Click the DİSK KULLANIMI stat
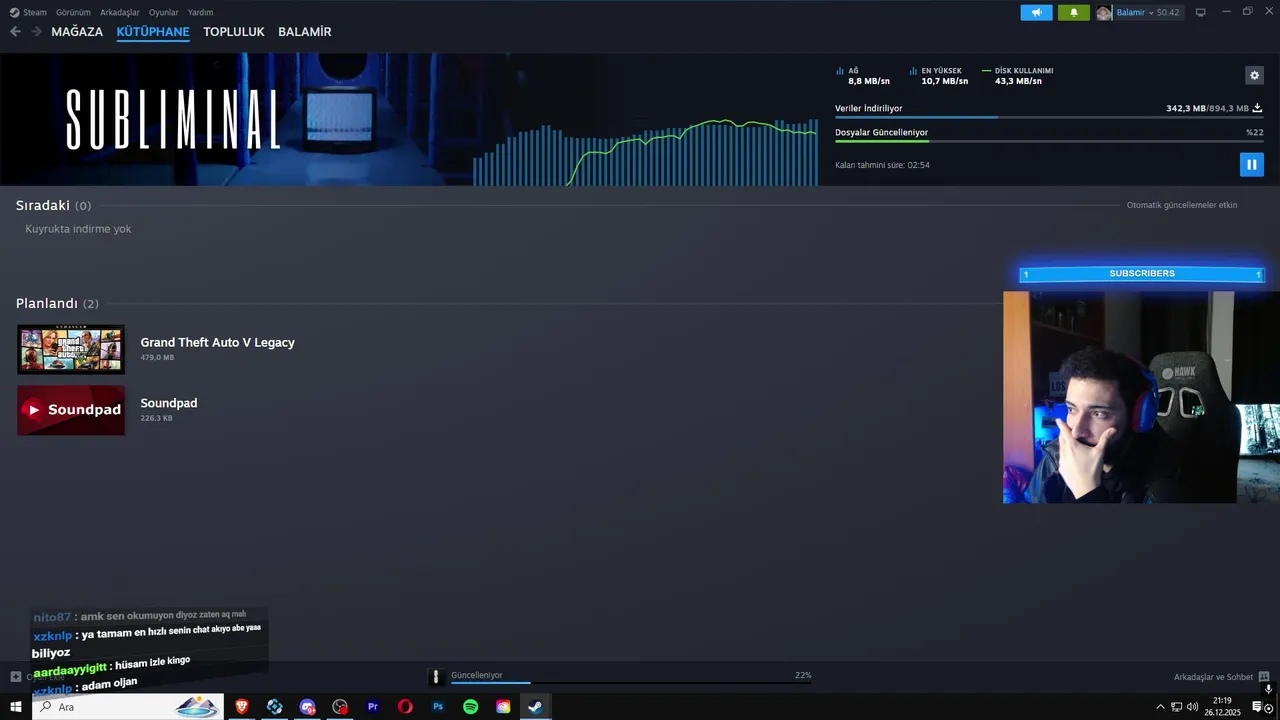 [x=1018, y=76]
